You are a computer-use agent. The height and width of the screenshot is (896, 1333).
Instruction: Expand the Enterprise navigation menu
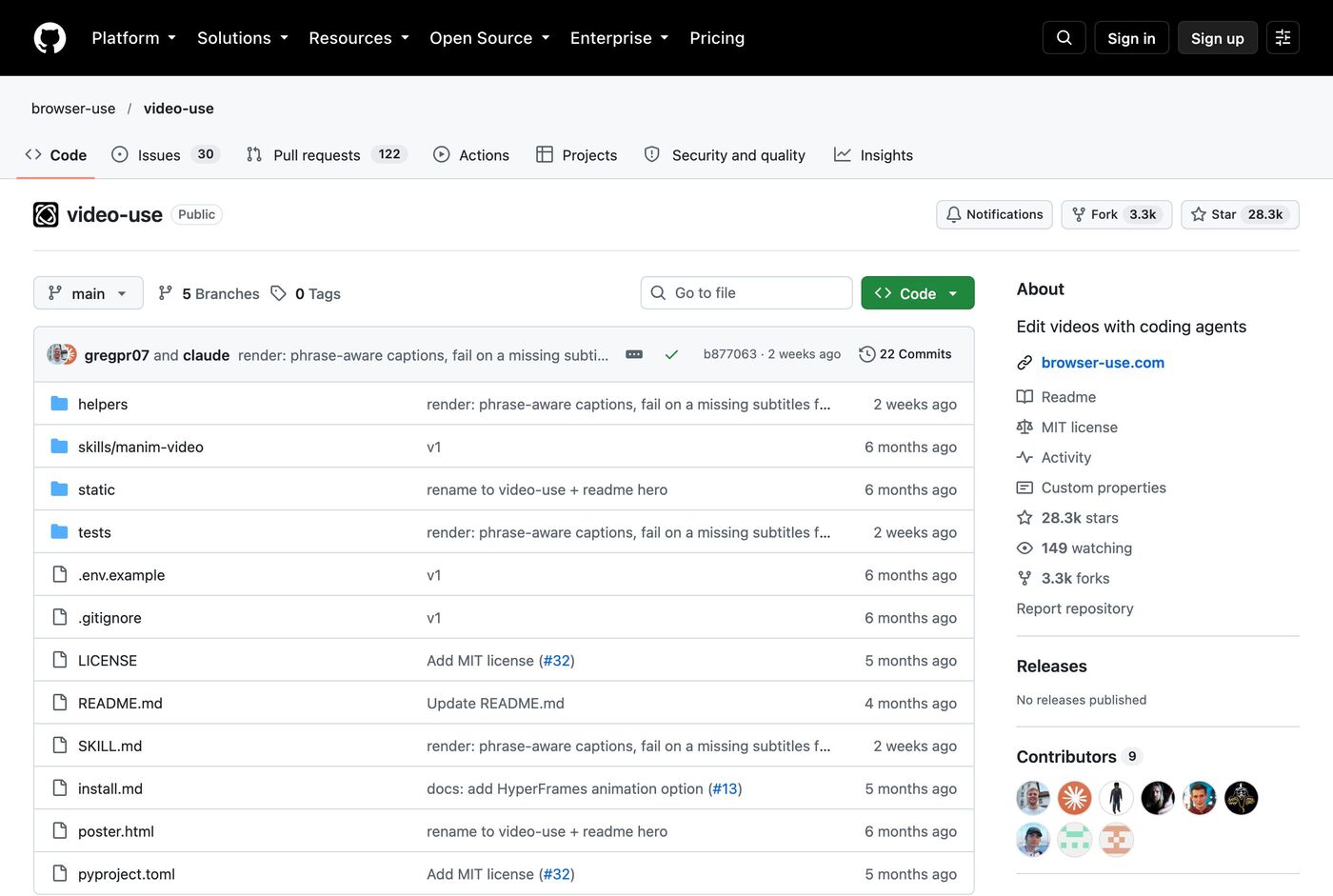coord(620,38)
